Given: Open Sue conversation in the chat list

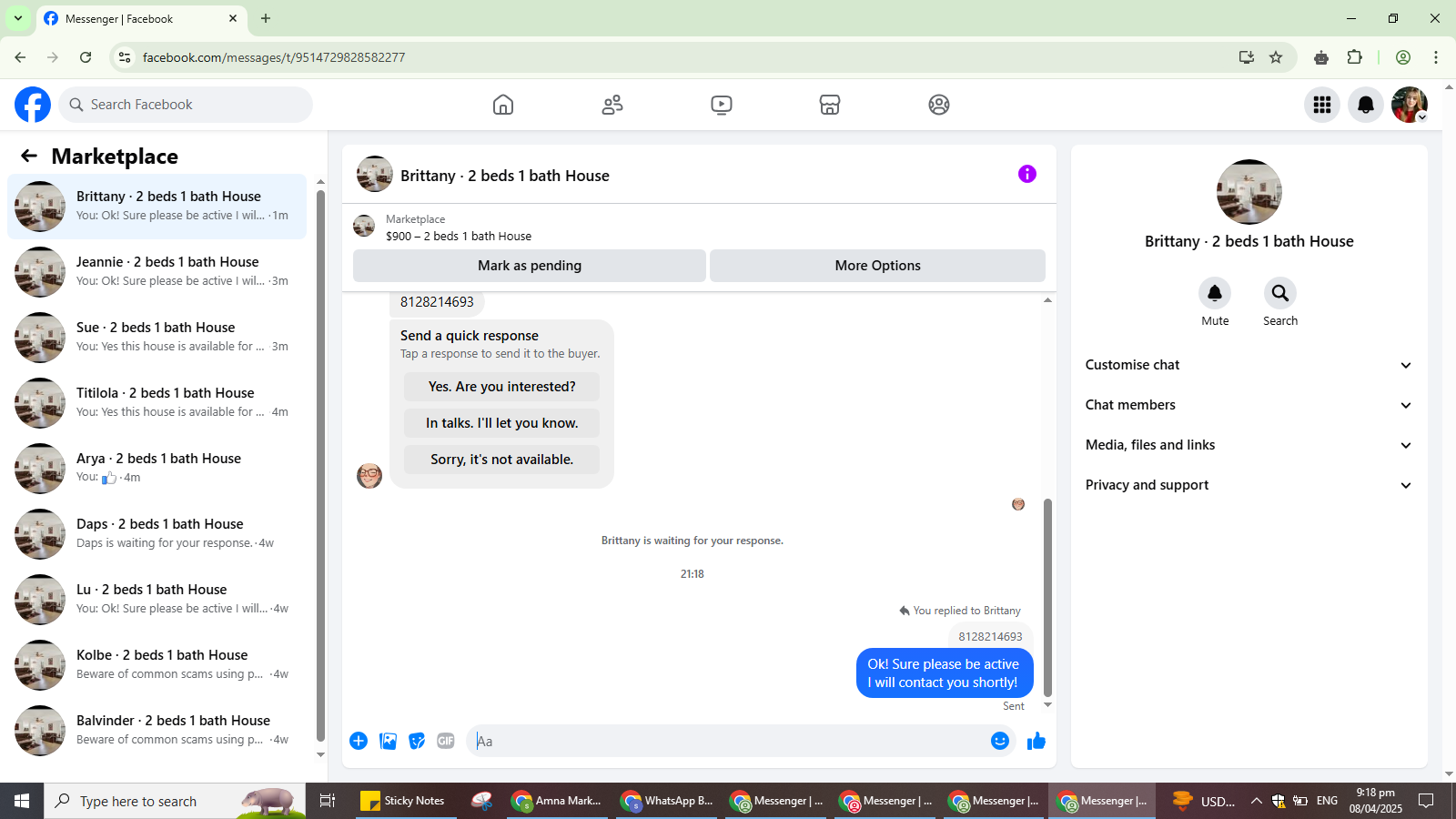Looking at the screenshot, I should tap(157, 338).
